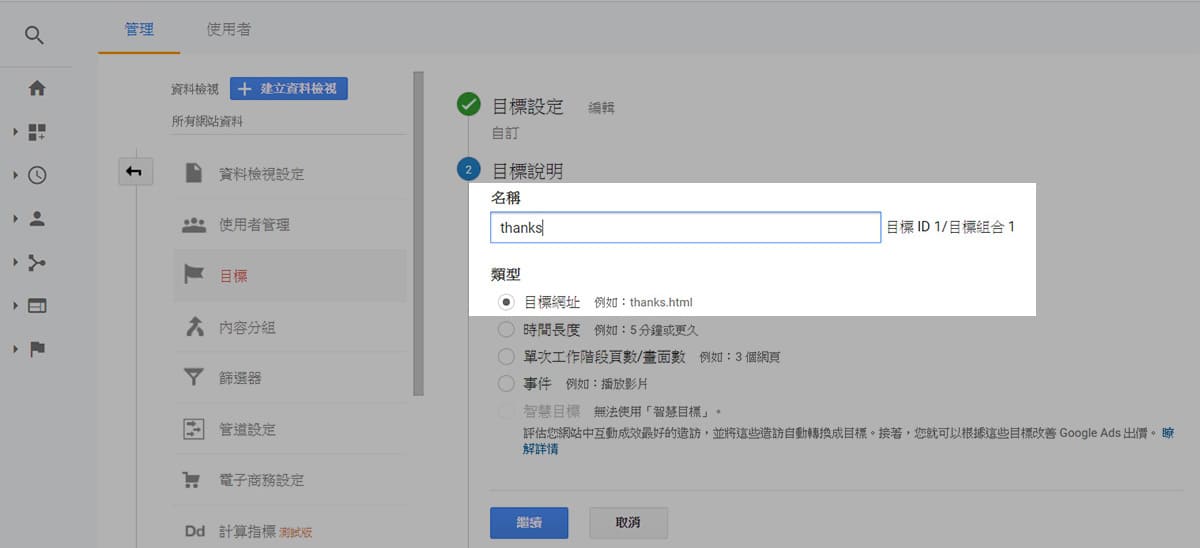This screenshot has height=548, width=1200.
Task: Click the 計算指標 Dd icon
Action: [x=194, y=531]
